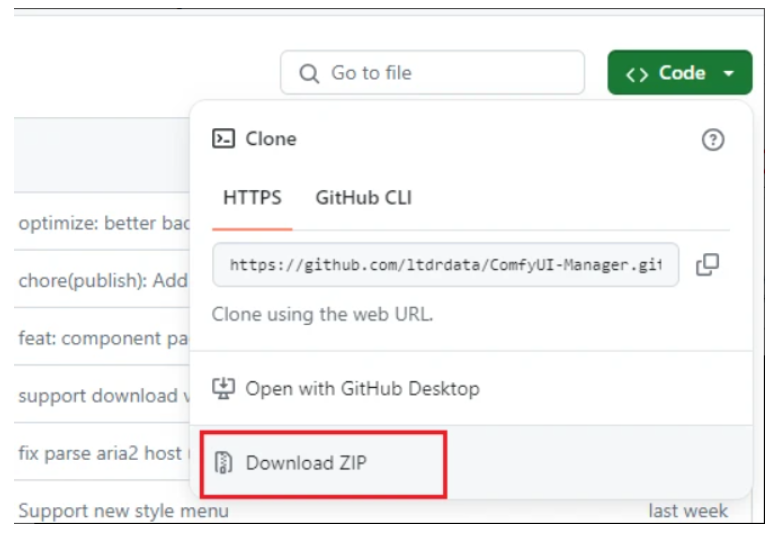Screen dimensions: 765x534
Task: Switch to the HTTPS tab
Action: coord(252,198)
